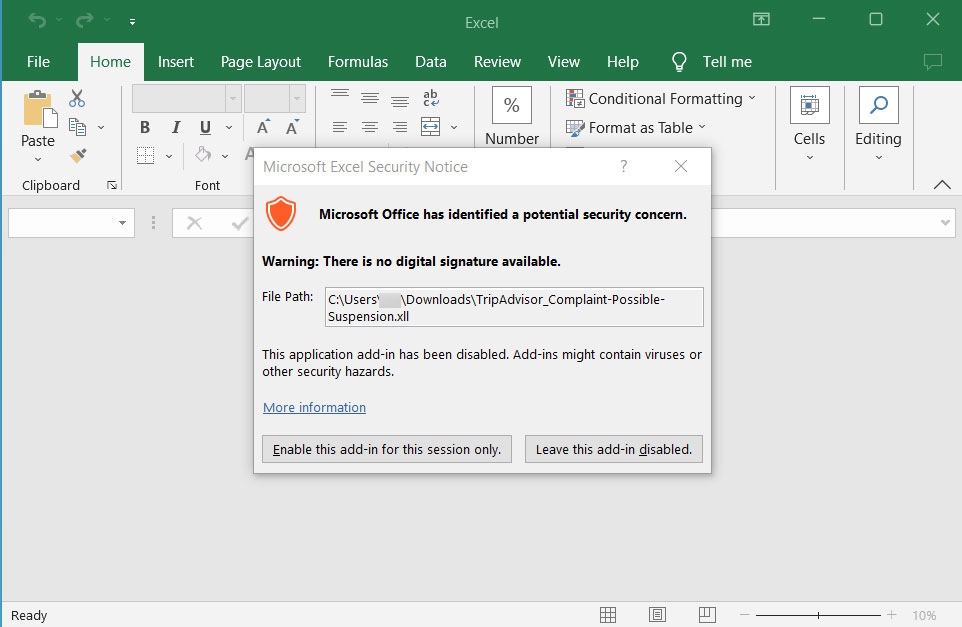Click the File Path text field
The height and width of the screenshot is (627, 962).
(514, 307)
